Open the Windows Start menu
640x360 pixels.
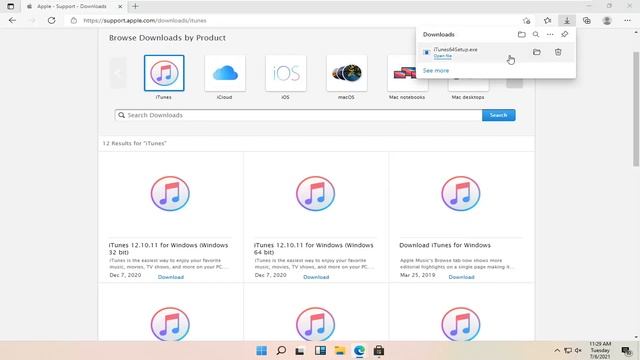pos(261,351)
